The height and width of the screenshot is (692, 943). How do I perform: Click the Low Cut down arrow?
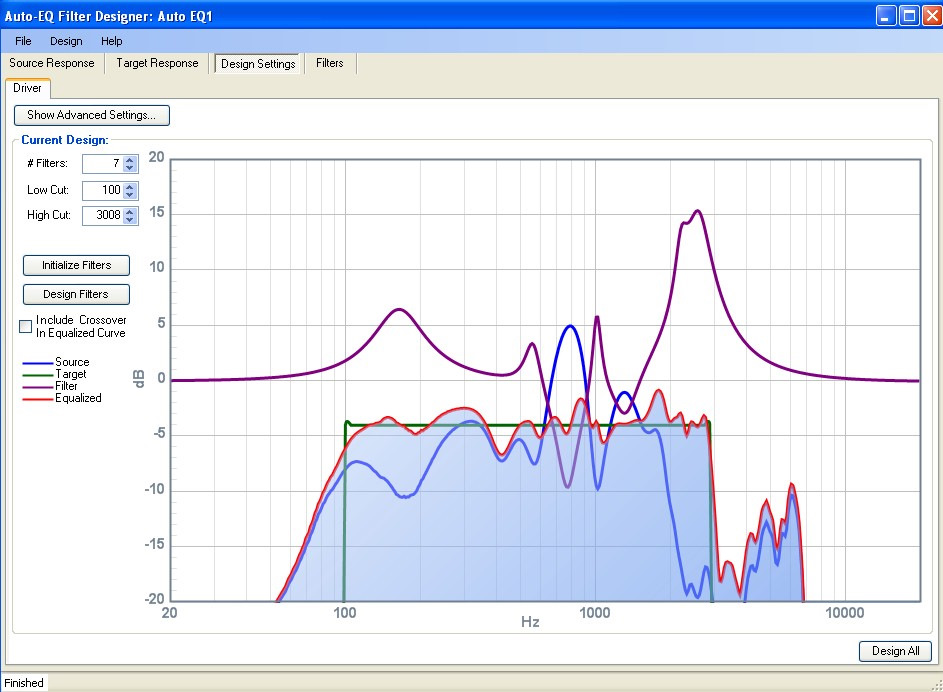coord(130,194)
